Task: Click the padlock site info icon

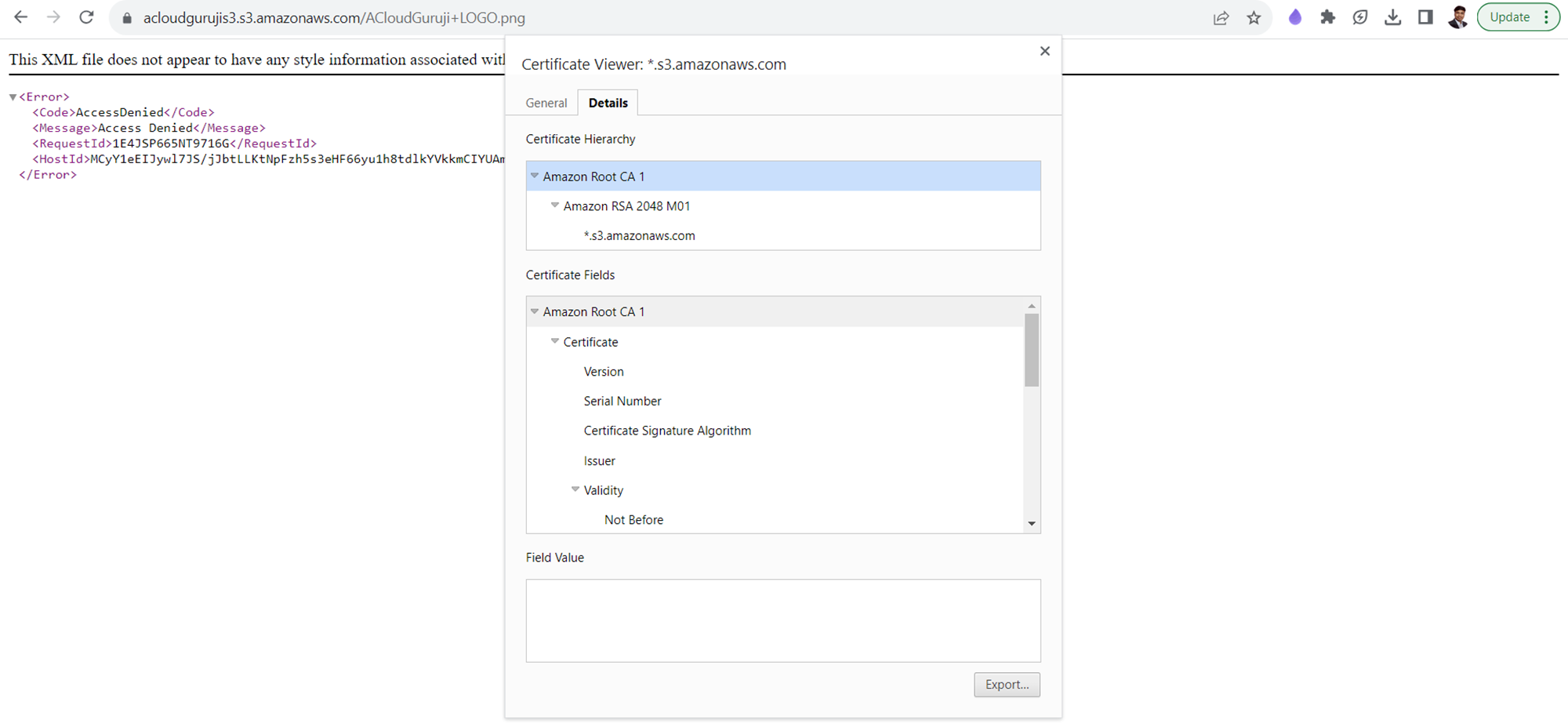Action: click(x=127, y=18)
